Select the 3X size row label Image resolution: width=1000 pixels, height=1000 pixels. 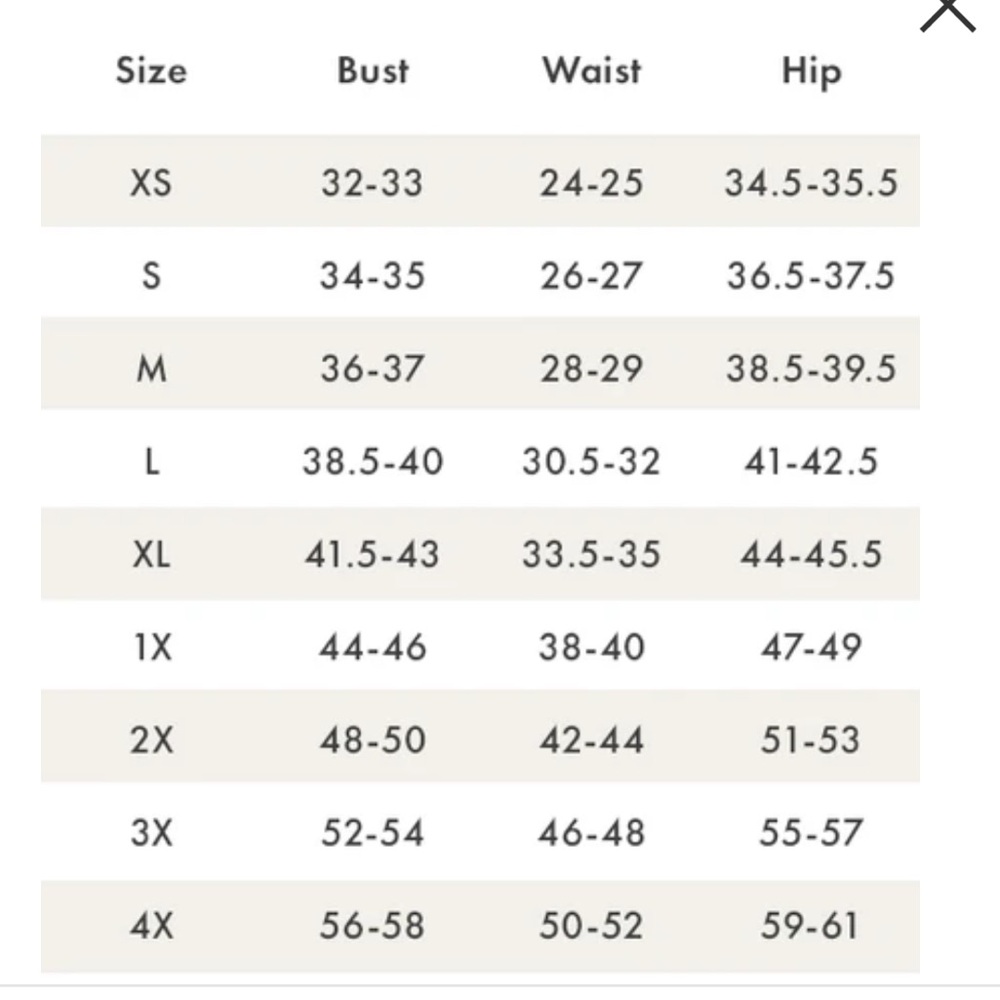[151, 833]
